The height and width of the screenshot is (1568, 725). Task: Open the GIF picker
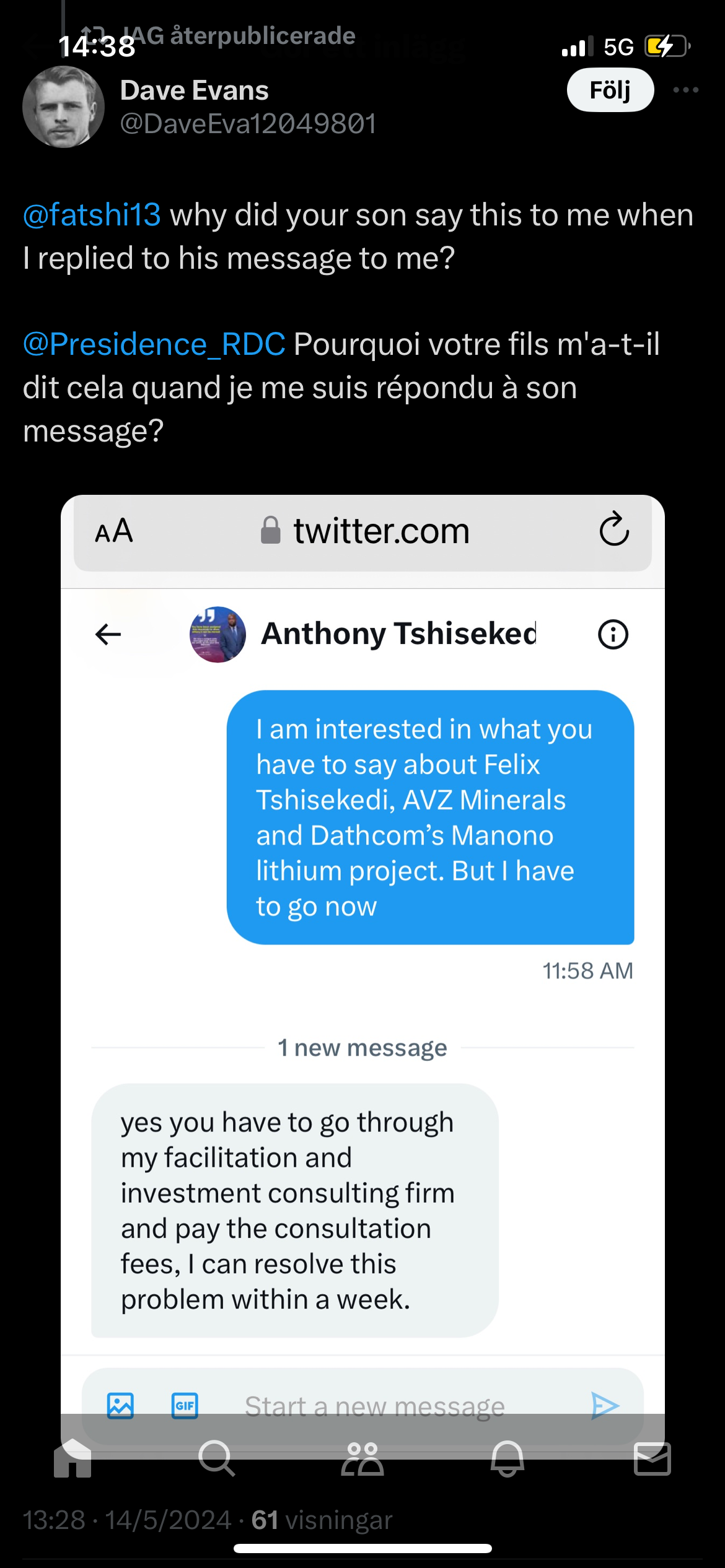[x=185, y=1406]
